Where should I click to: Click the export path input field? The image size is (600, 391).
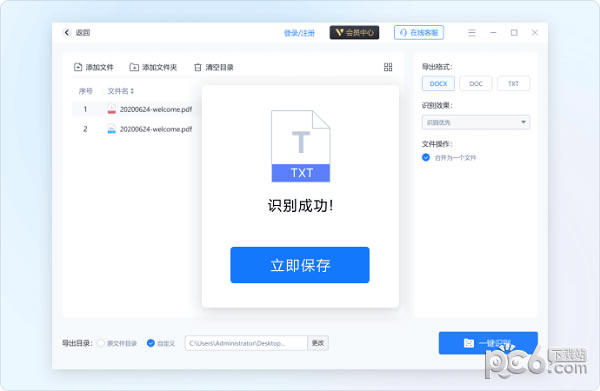tap(246, 343)
